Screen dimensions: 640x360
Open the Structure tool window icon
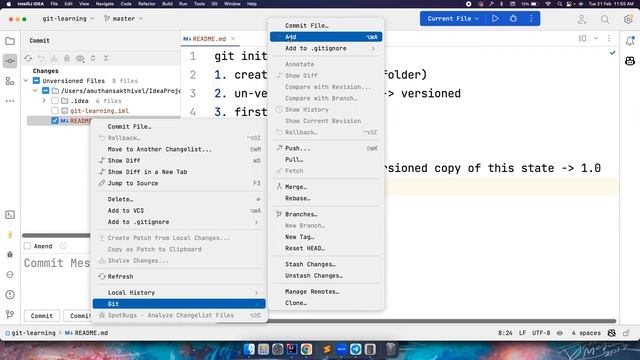[x=10, y=81]
